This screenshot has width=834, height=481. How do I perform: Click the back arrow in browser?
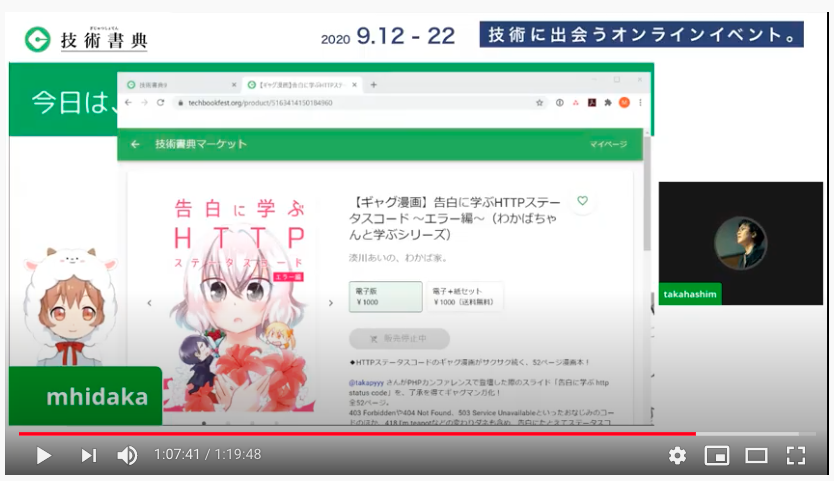pos(128,103)
